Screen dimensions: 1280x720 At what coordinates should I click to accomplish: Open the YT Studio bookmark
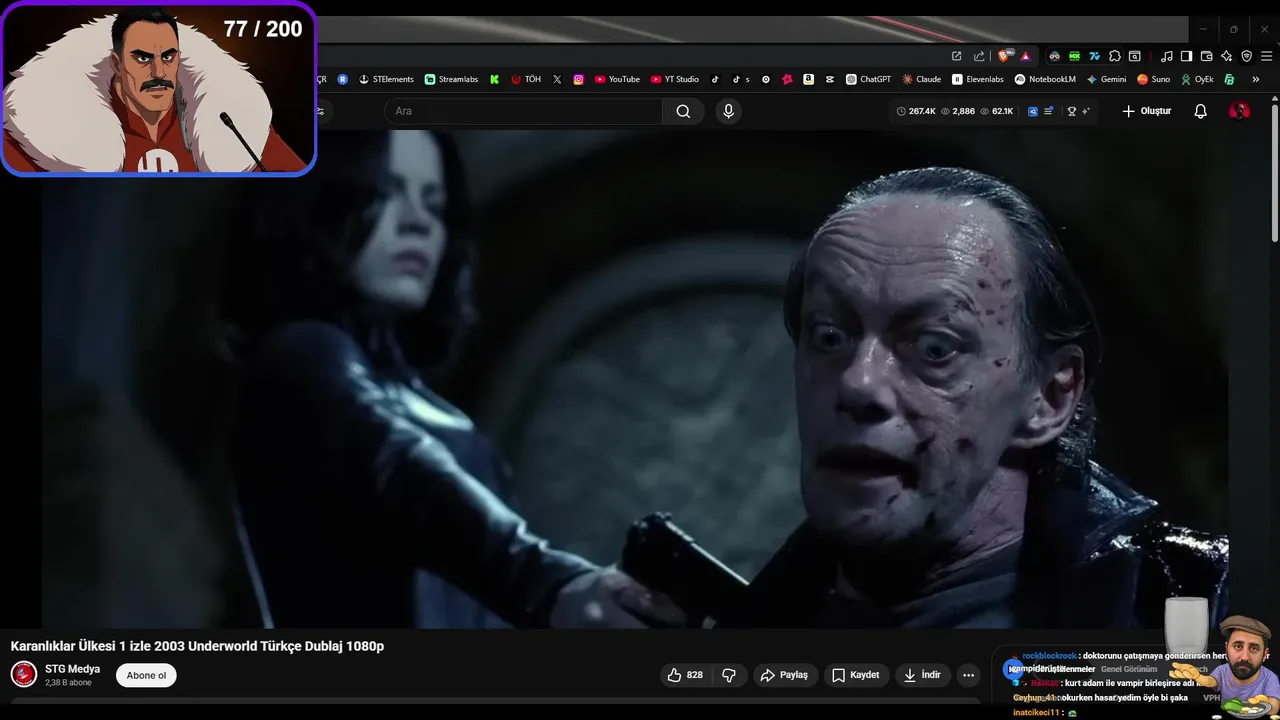click(674, 79)
